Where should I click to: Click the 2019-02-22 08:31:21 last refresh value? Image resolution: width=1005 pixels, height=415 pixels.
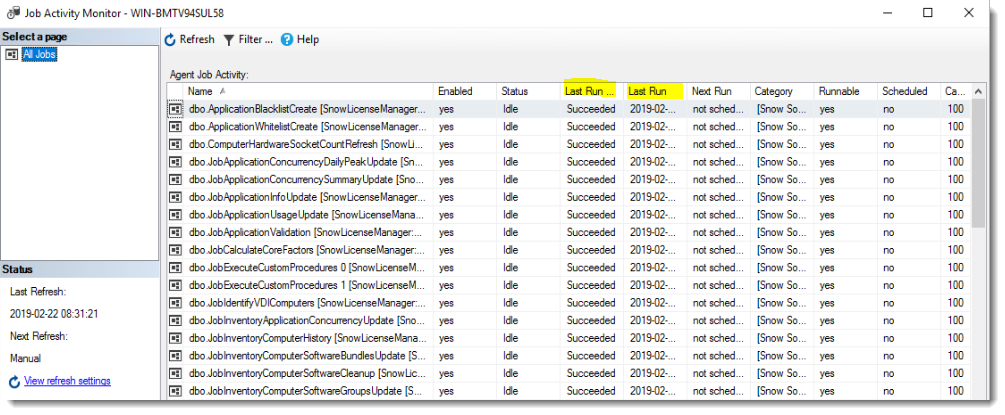54,314
